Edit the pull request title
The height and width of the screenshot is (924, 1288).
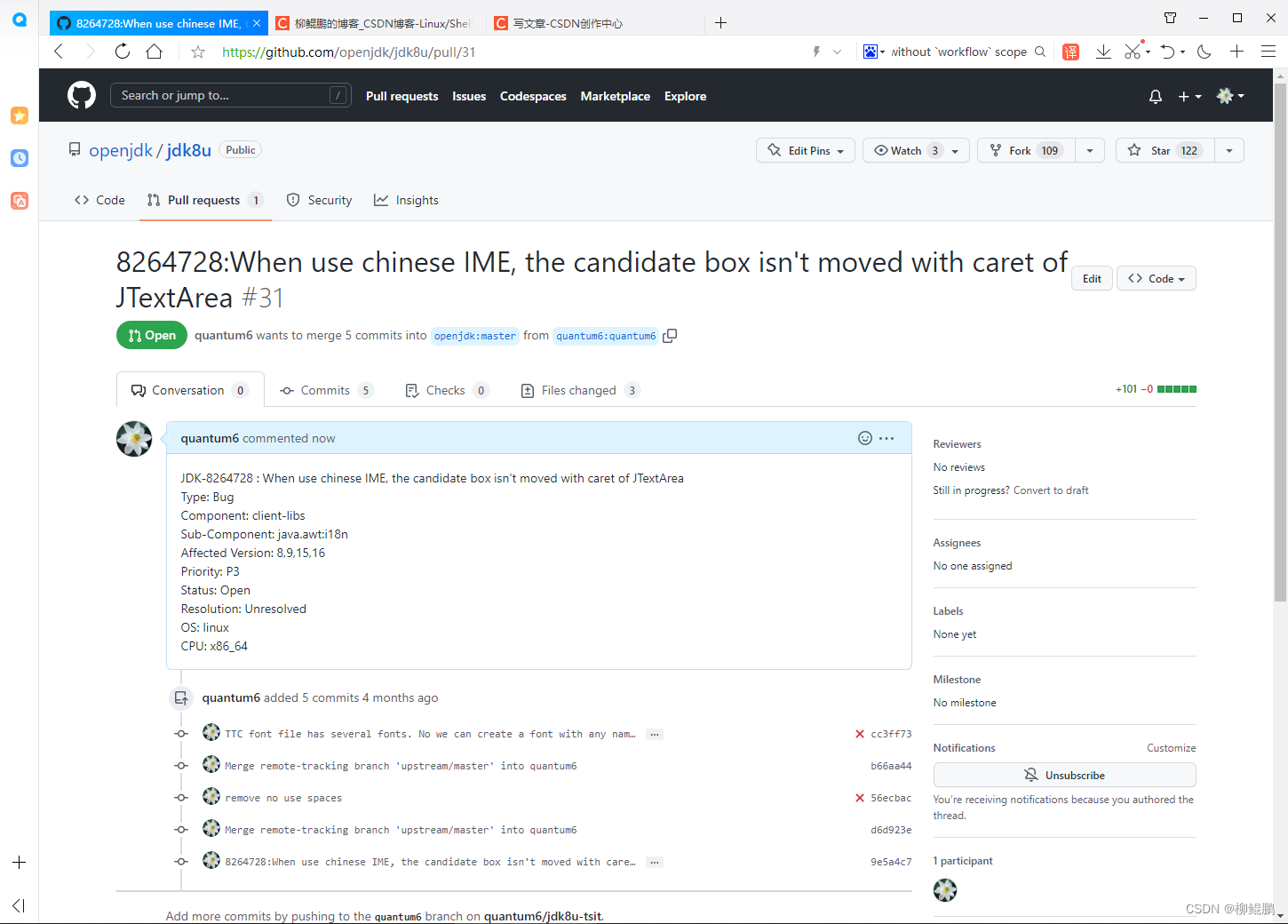point(1091,278)
